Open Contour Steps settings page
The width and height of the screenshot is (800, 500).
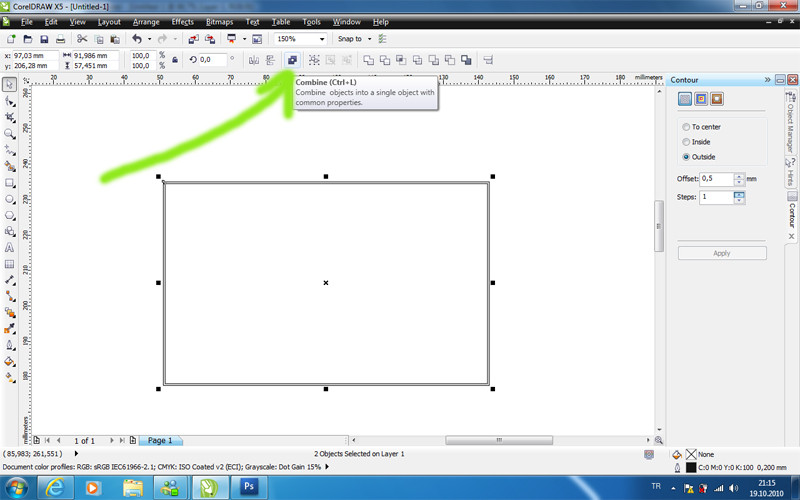click(685, 99)
